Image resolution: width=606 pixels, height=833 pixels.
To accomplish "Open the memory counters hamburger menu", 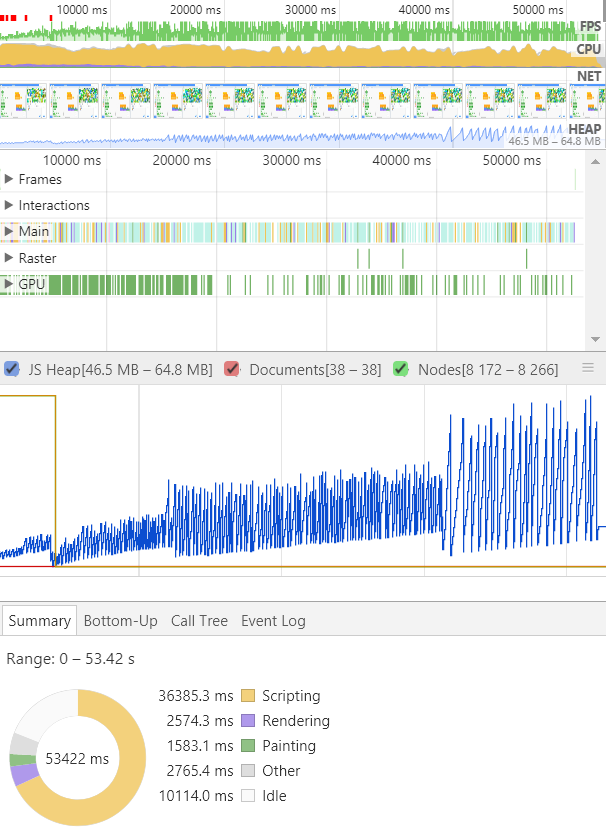I will point(588,368).
